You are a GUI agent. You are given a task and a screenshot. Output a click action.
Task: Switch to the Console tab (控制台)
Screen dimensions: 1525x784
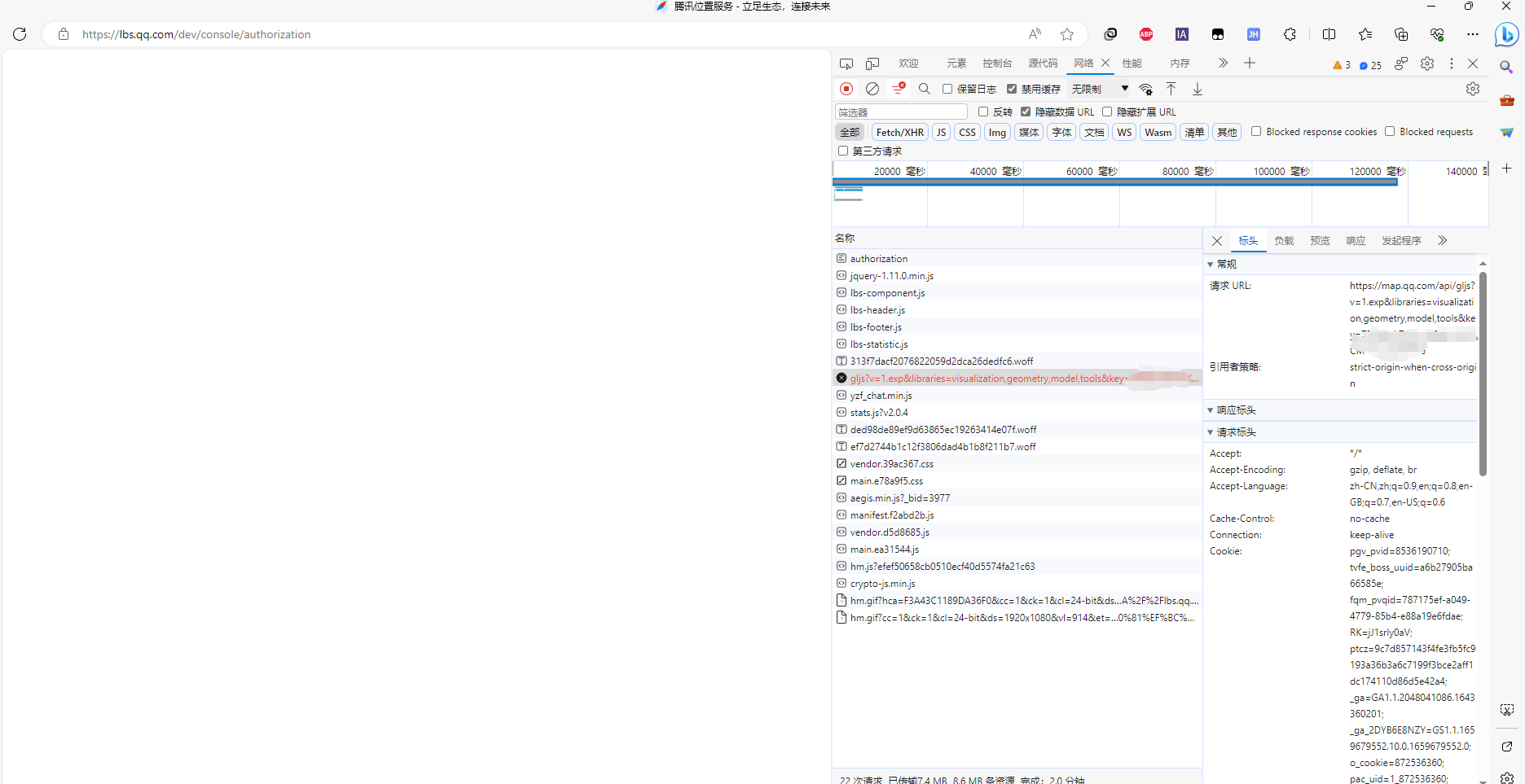(x=997, y=64)
